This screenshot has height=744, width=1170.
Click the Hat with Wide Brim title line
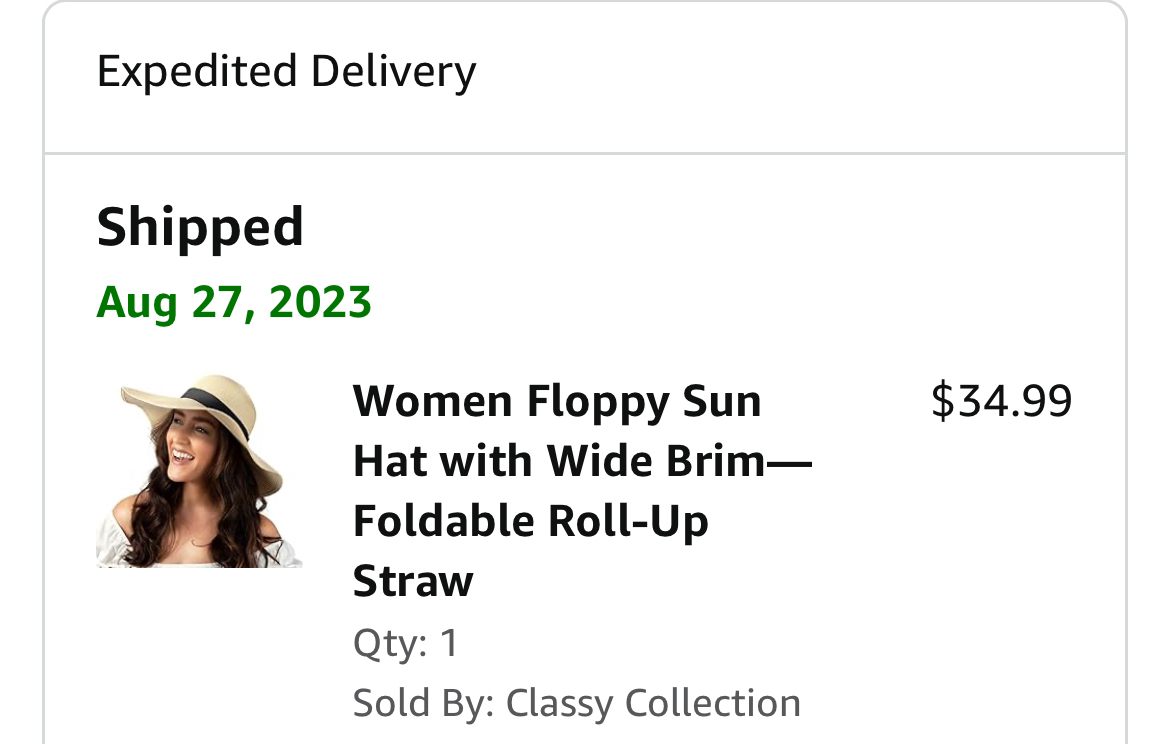(x=582, y=460)
